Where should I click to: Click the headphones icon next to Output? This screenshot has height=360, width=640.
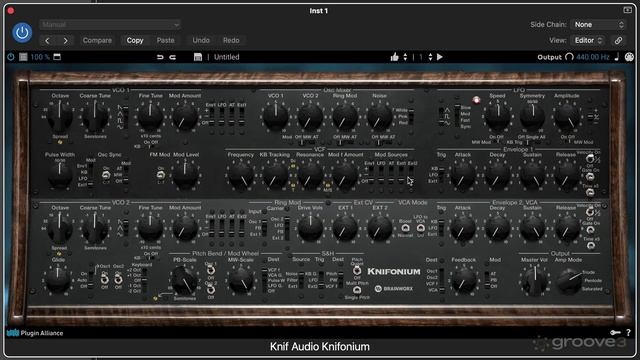click(x=569, y=57)
